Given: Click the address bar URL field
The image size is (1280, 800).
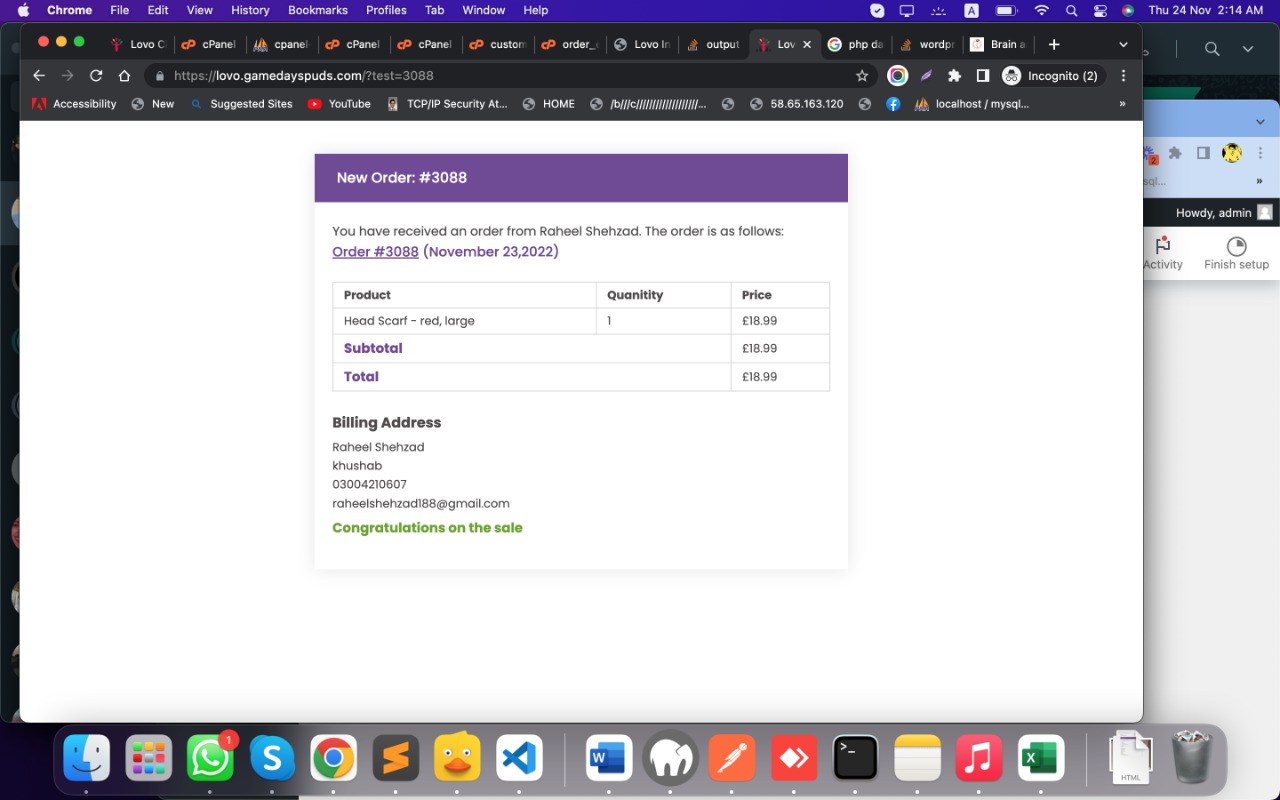Looking at the screenshot, I should tap(500, 76).
